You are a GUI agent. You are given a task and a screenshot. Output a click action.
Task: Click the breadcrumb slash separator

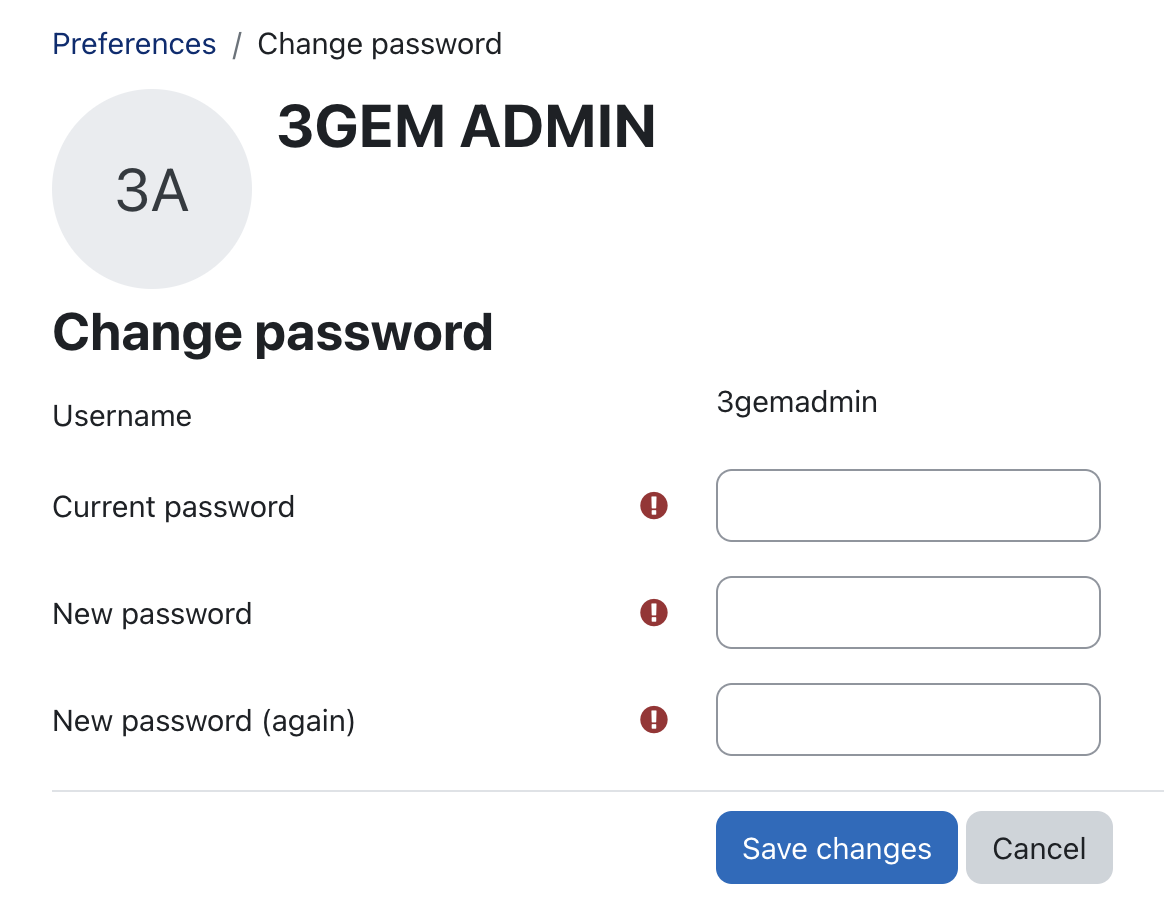point(237,45)
